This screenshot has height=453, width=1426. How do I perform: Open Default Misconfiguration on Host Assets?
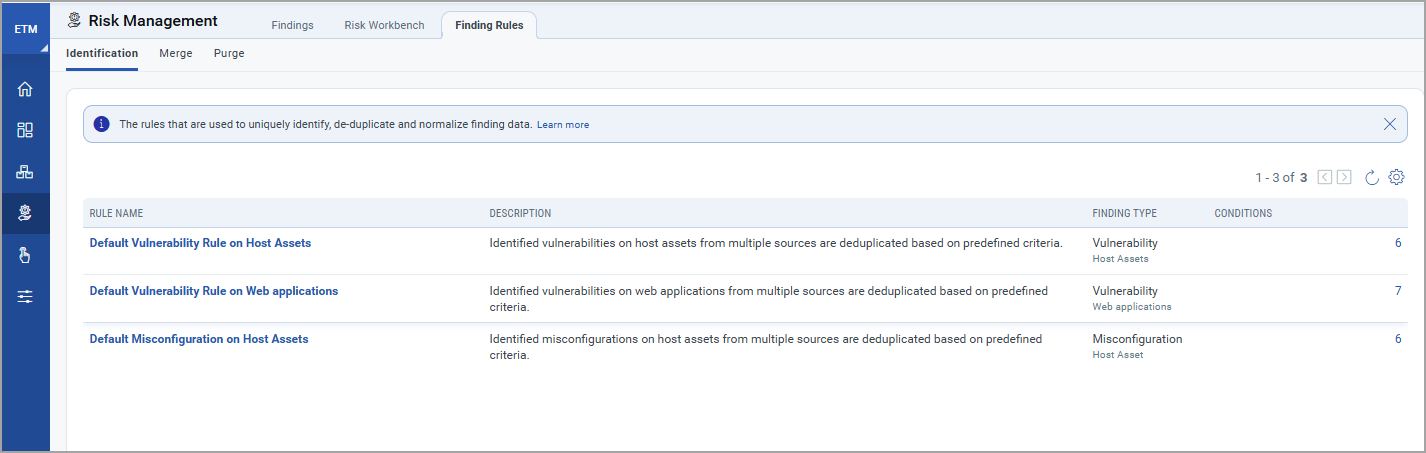tap(199, 339)
